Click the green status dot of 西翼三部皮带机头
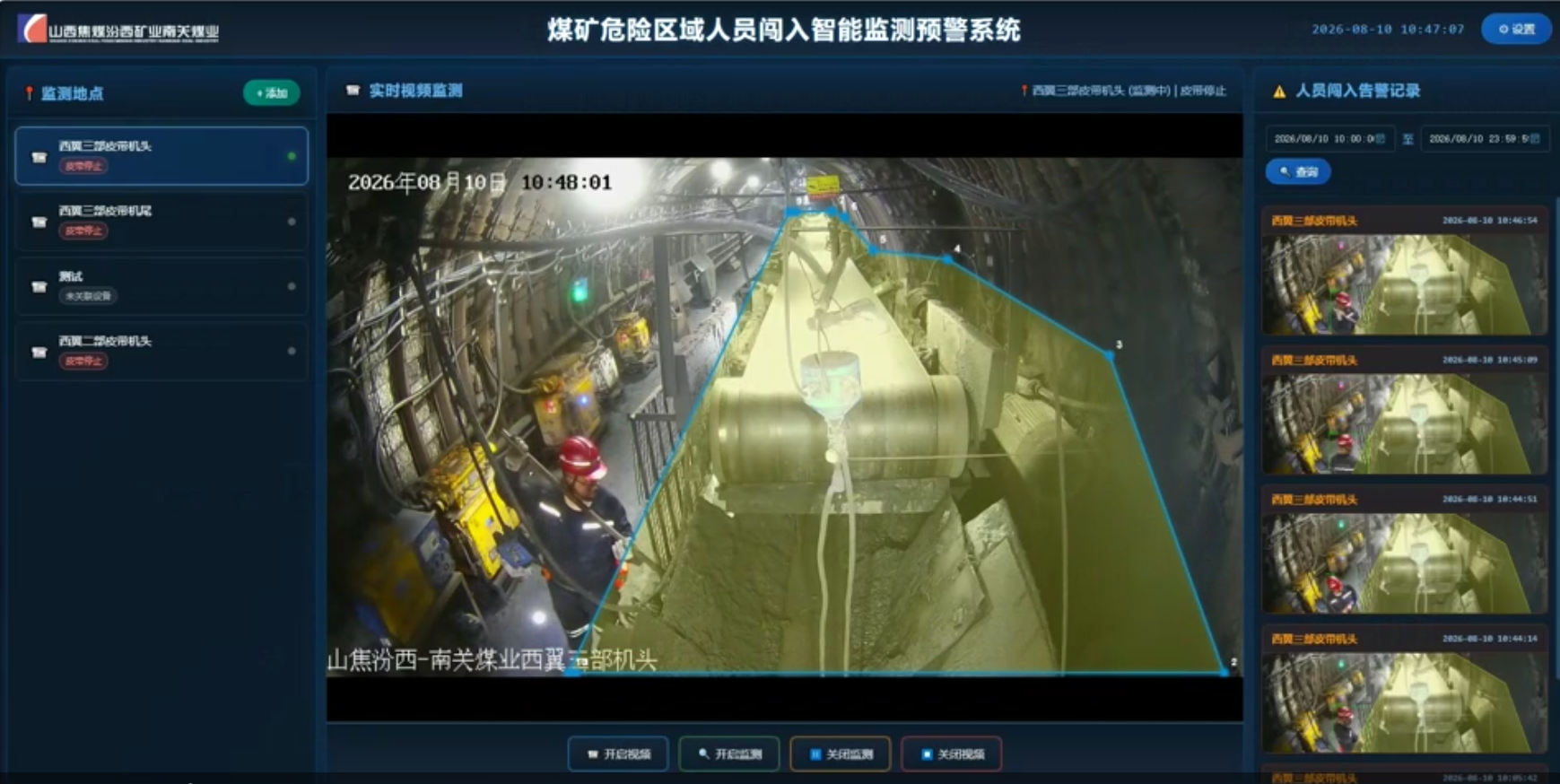1560x784 pixels. click(292, 156)
